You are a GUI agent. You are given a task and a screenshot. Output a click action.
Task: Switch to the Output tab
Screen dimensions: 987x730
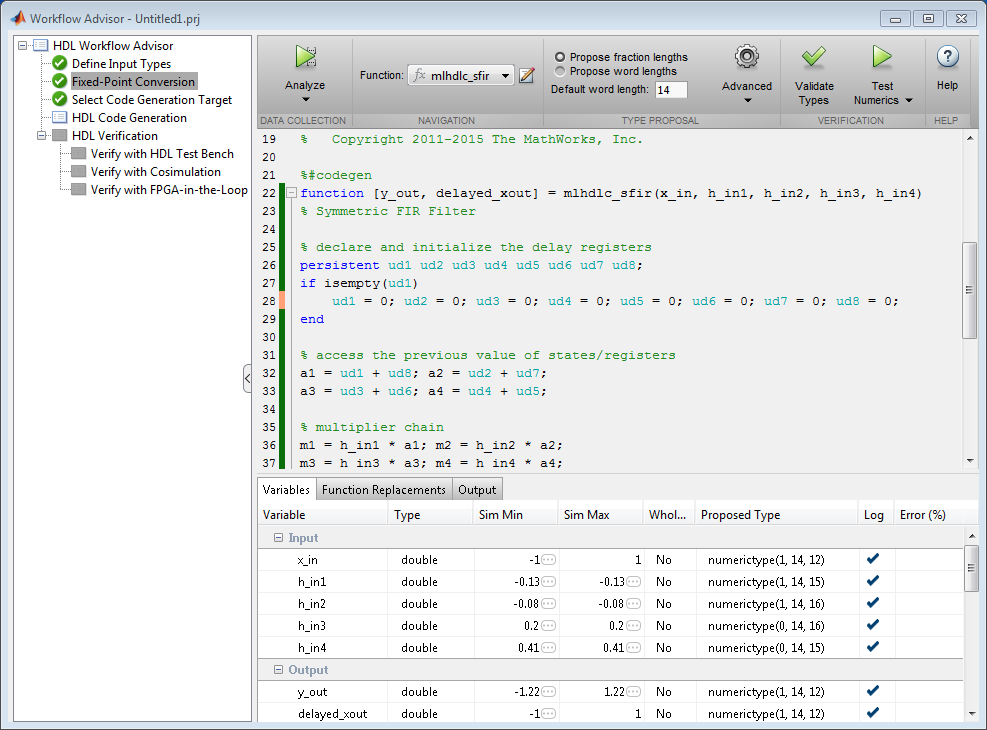pyautogui.click(x=477, y=490)
